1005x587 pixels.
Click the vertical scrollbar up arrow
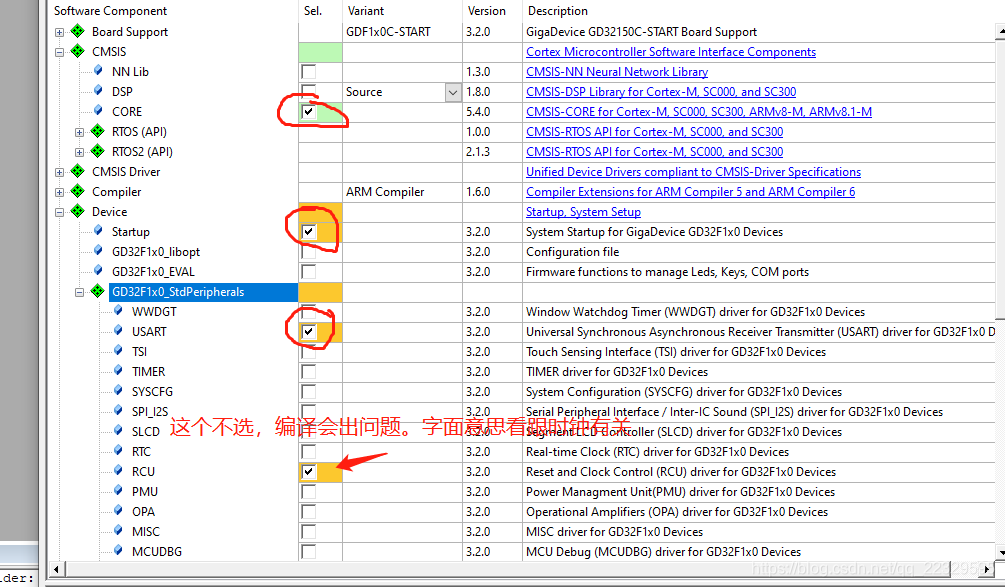point(1001,31)
